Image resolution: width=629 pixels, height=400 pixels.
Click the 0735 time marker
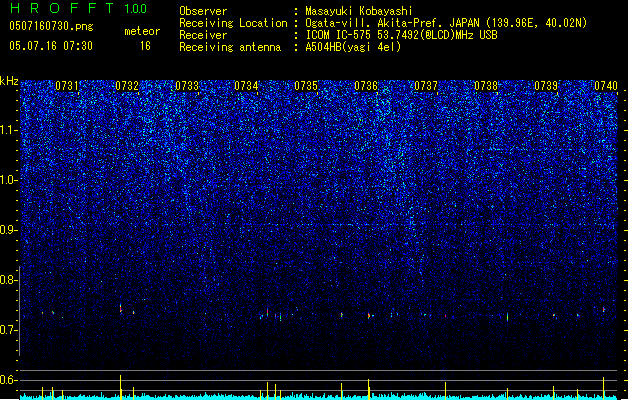click(x=306, y=86)
